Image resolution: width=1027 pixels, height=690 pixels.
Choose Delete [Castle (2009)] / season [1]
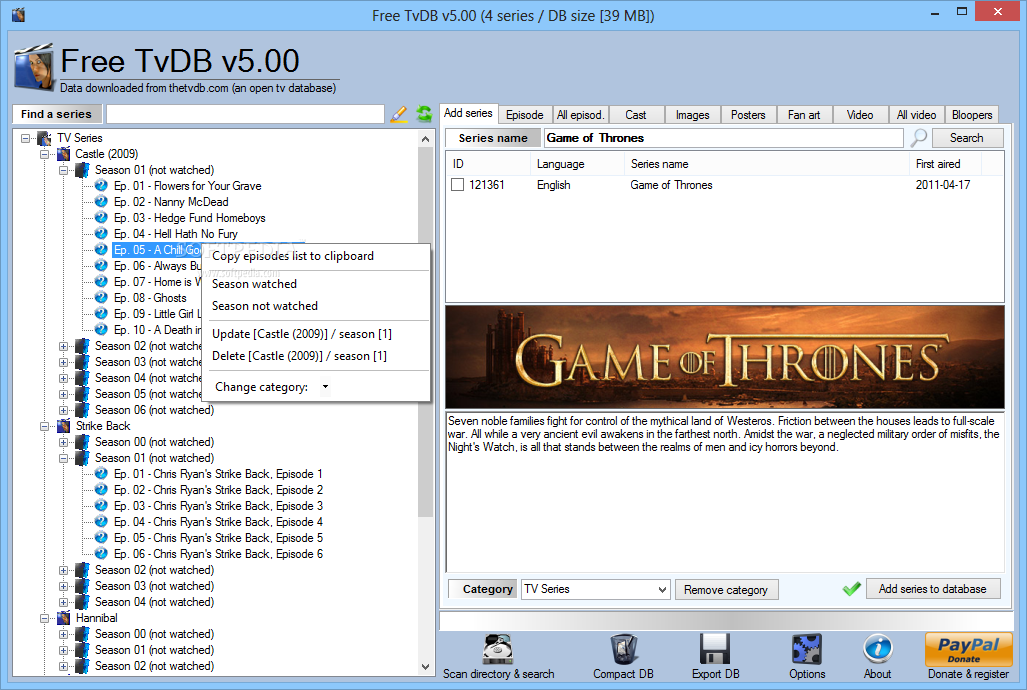pyautogui.click(x=299, y=356)
